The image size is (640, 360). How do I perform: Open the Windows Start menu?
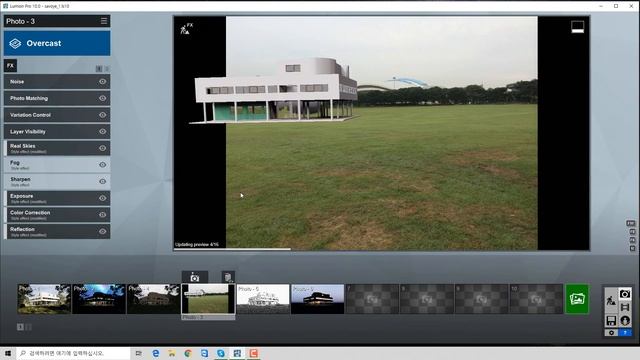[x=8, y=353]
